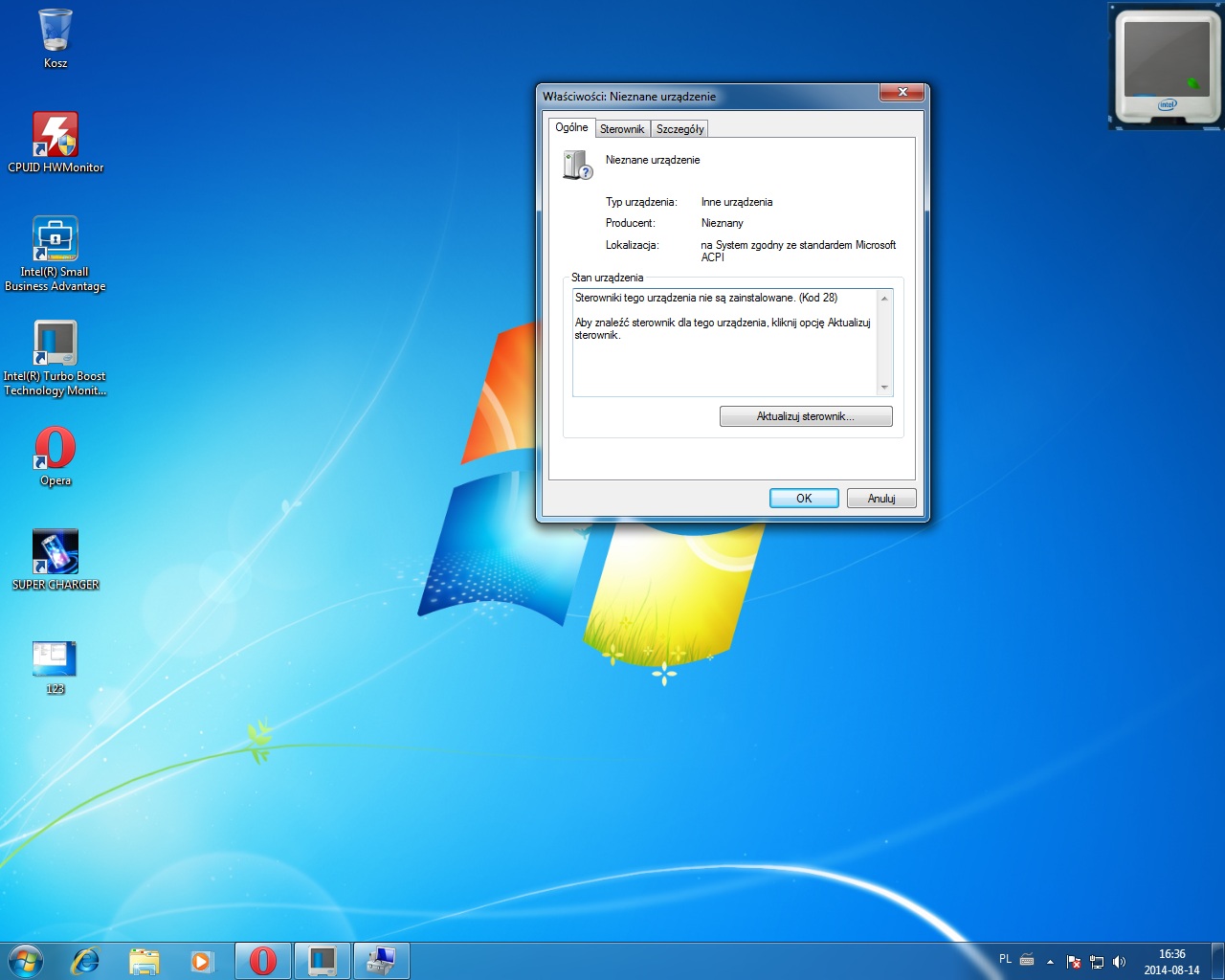Image resolution: width=1225 pixels, height=980 pixels.
Task: Click the 'Nieznane urządzenie' device name text
Action: (653, 160)
